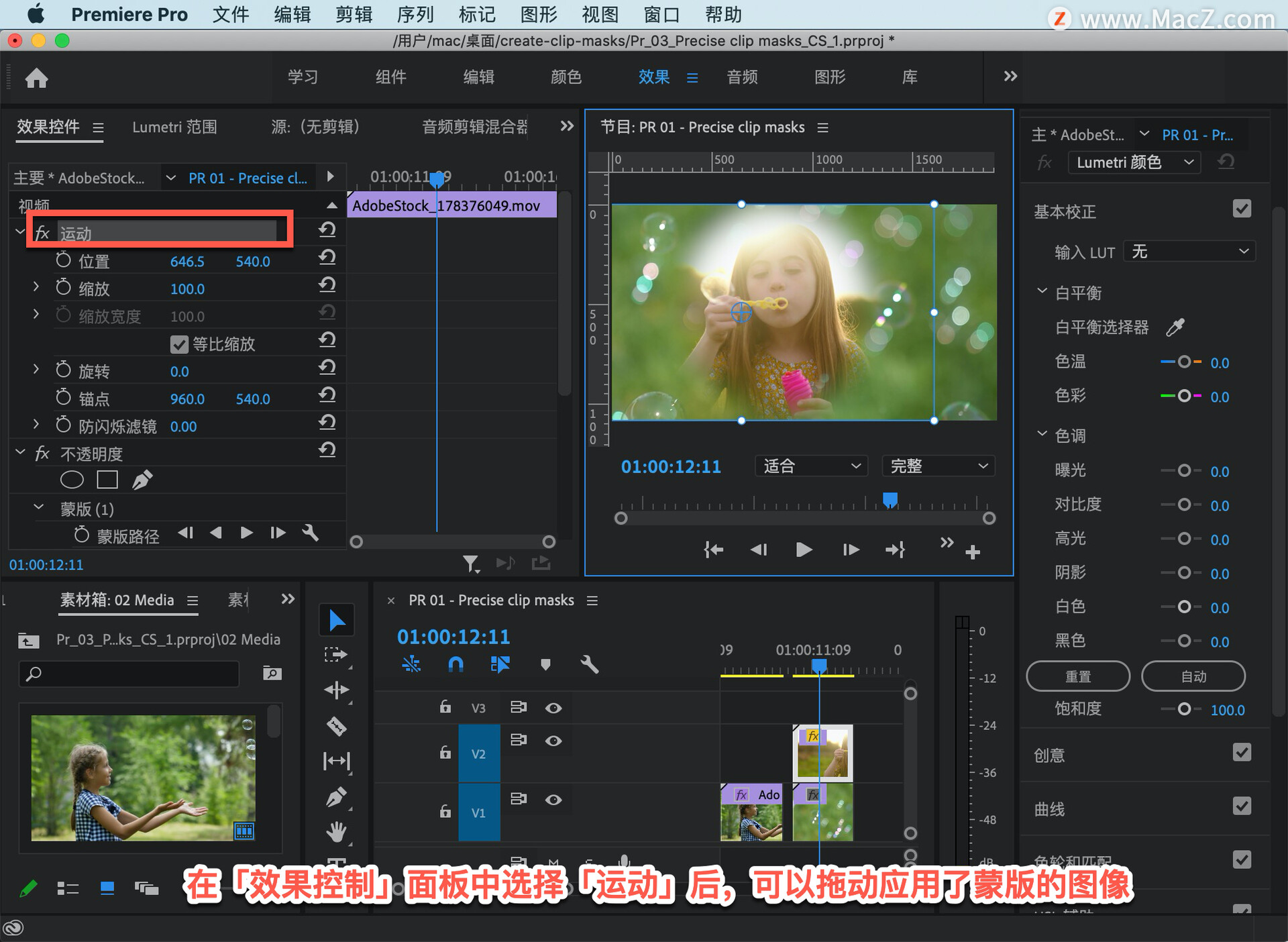Select the Selection arrow tool
1288x942 pixels.
(x=336, y=620)
